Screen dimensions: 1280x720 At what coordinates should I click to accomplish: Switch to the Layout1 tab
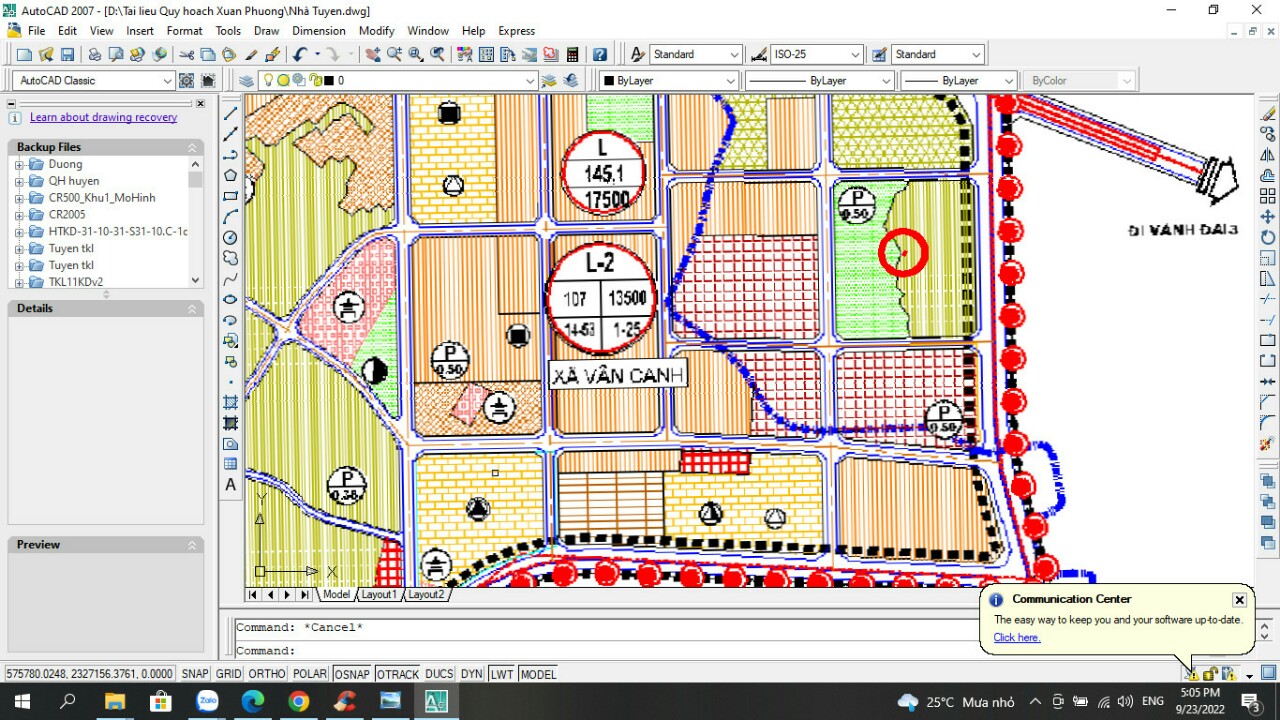379,594
